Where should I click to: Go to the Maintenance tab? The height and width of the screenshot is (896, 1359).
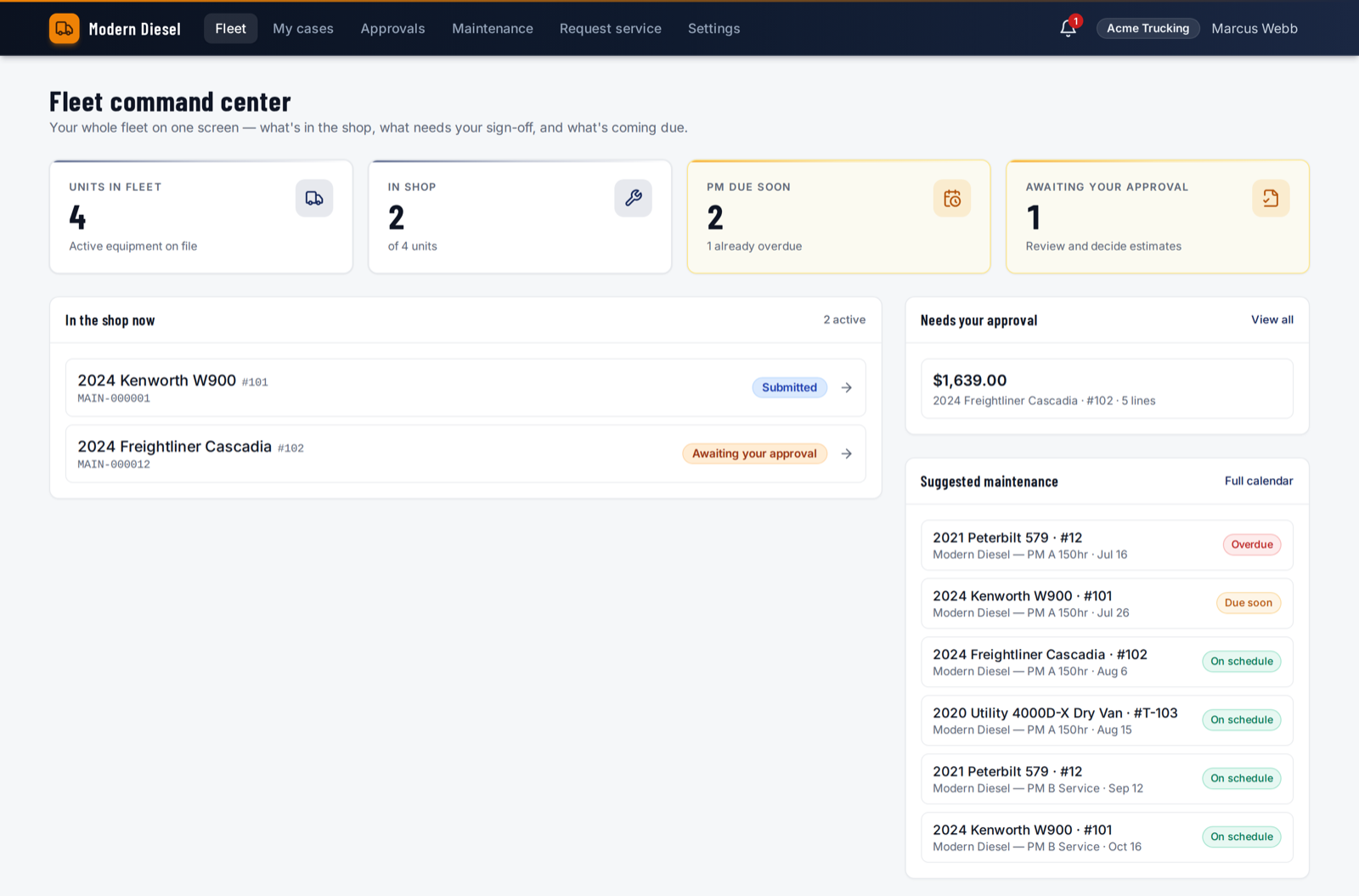point(493,28)
